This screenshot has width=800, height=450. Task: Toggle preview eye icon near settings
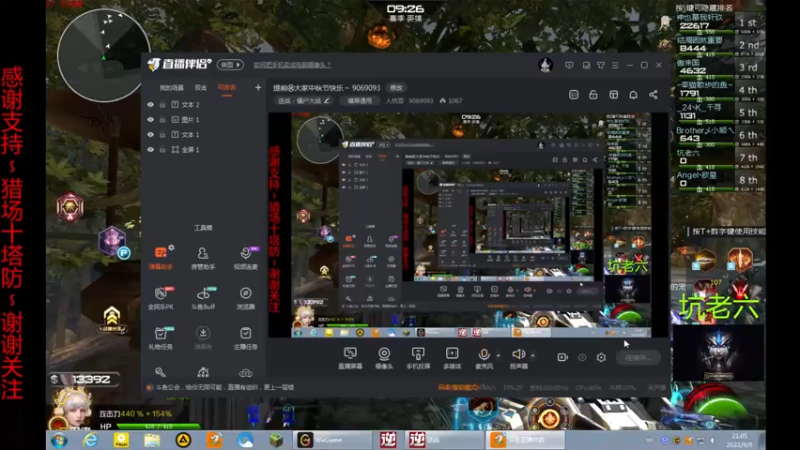click(x=582, y=357)
